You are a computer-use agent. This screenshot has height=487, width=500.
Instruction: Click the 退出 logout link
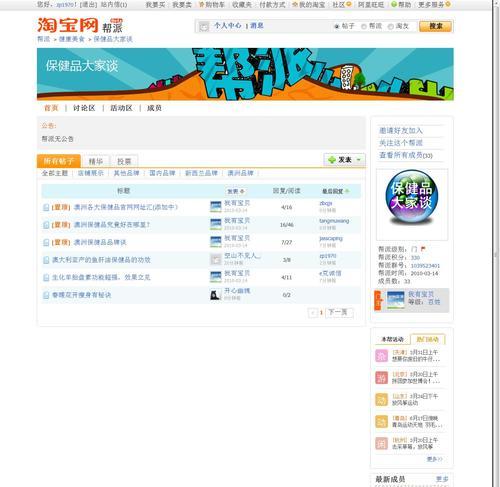pyautogui.click(x=88, y=5)
